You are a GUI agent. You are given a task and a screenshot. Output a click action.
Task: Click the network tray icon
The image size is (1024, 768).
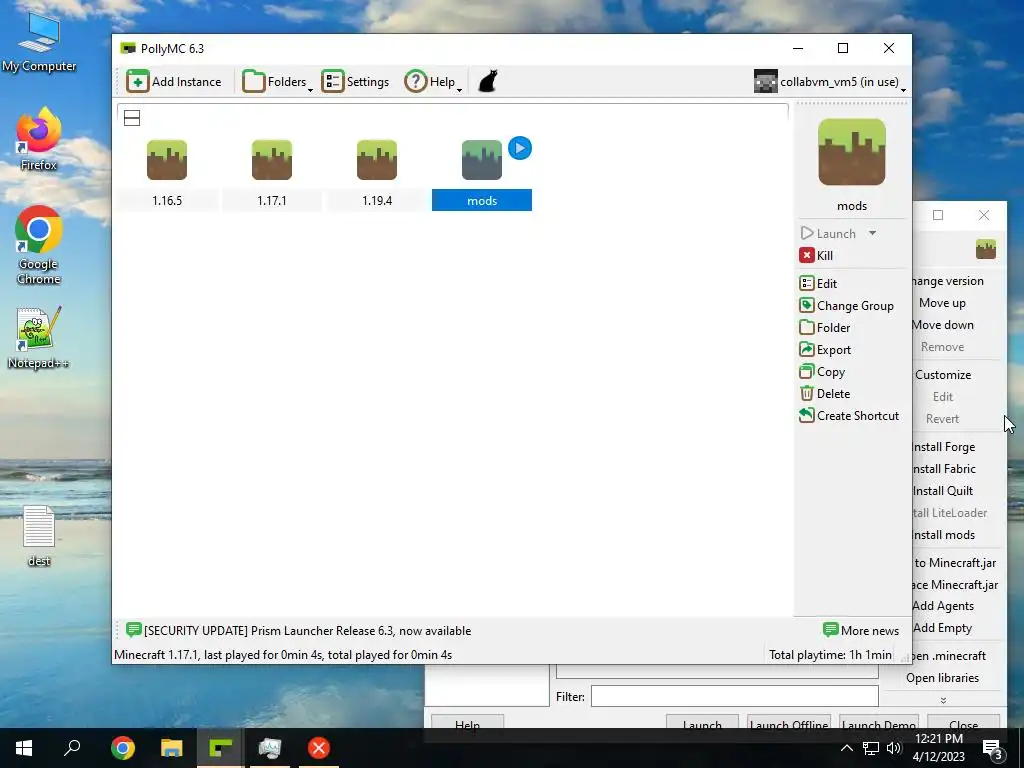pyautogui.click(x=871, y=748)
